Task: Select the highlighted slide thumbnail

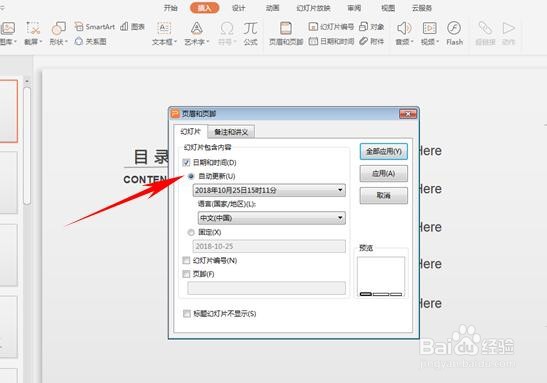Action: [8, 111]
